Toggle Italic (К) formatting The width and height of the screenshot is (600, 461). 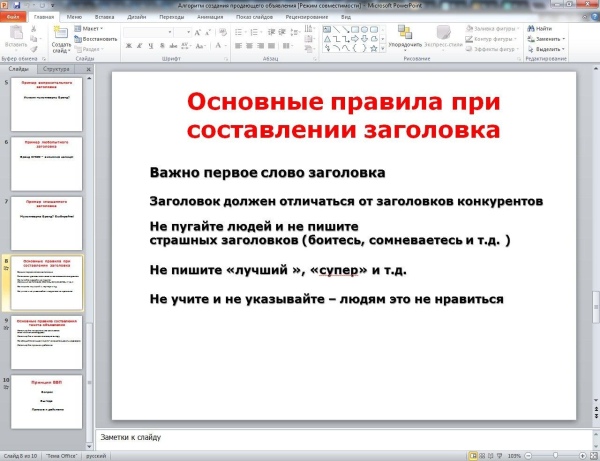pos(139,46)
